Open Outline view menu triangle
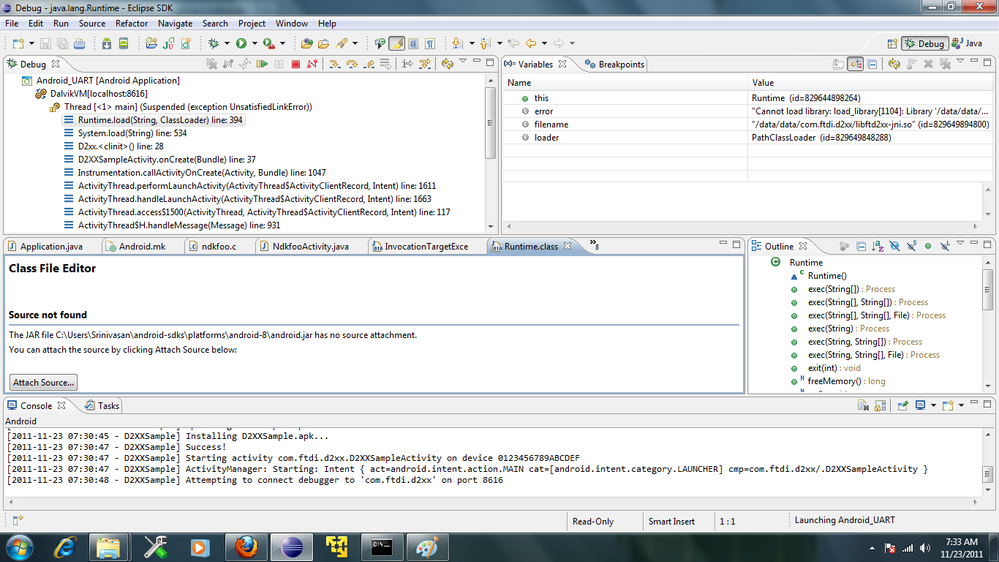Screen dimensions: 999x562 [960, 243]
